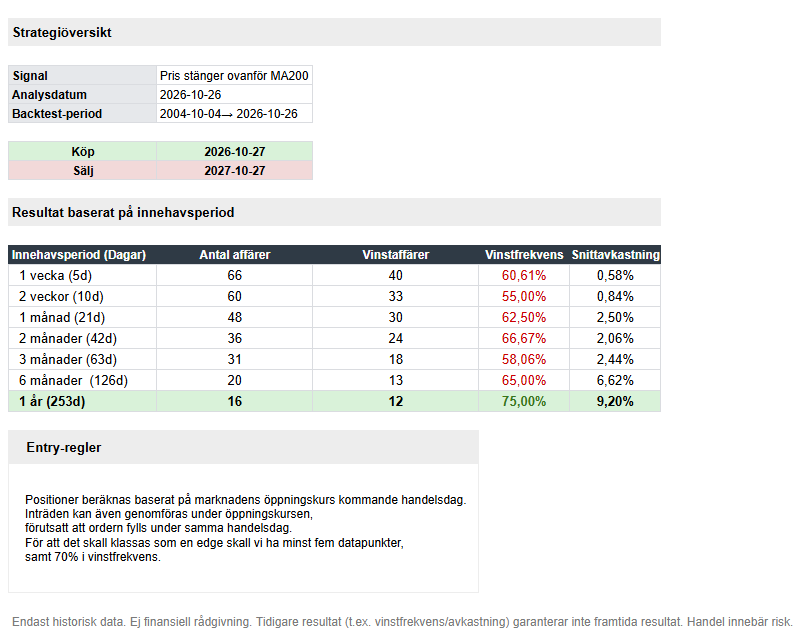Click the buy date 2026-10-27

[x=234, y=152]
